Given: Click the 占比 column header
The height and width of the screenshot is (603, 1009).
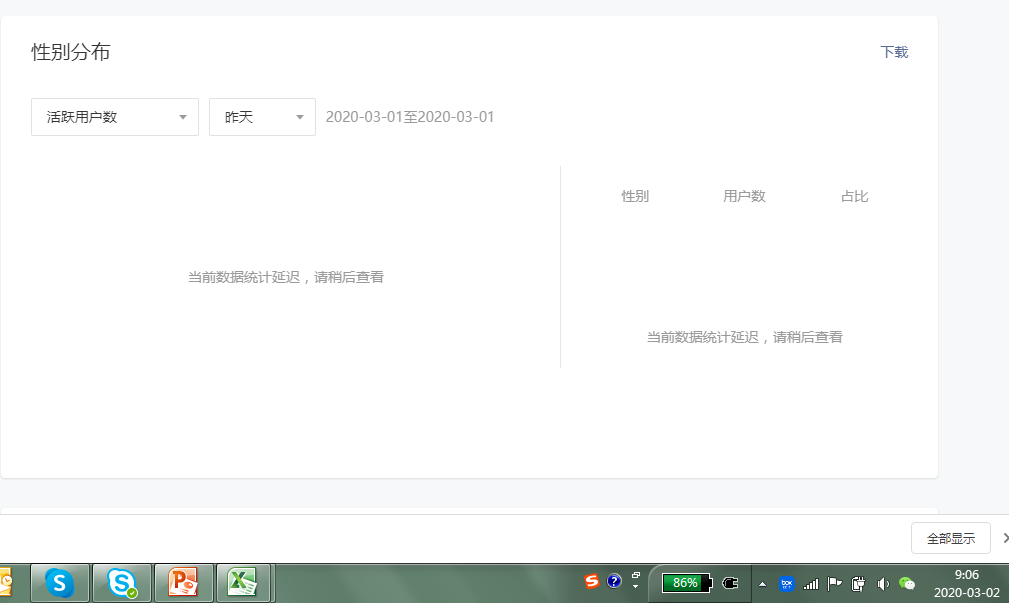Looking at the screenshot, I should 855,196.
